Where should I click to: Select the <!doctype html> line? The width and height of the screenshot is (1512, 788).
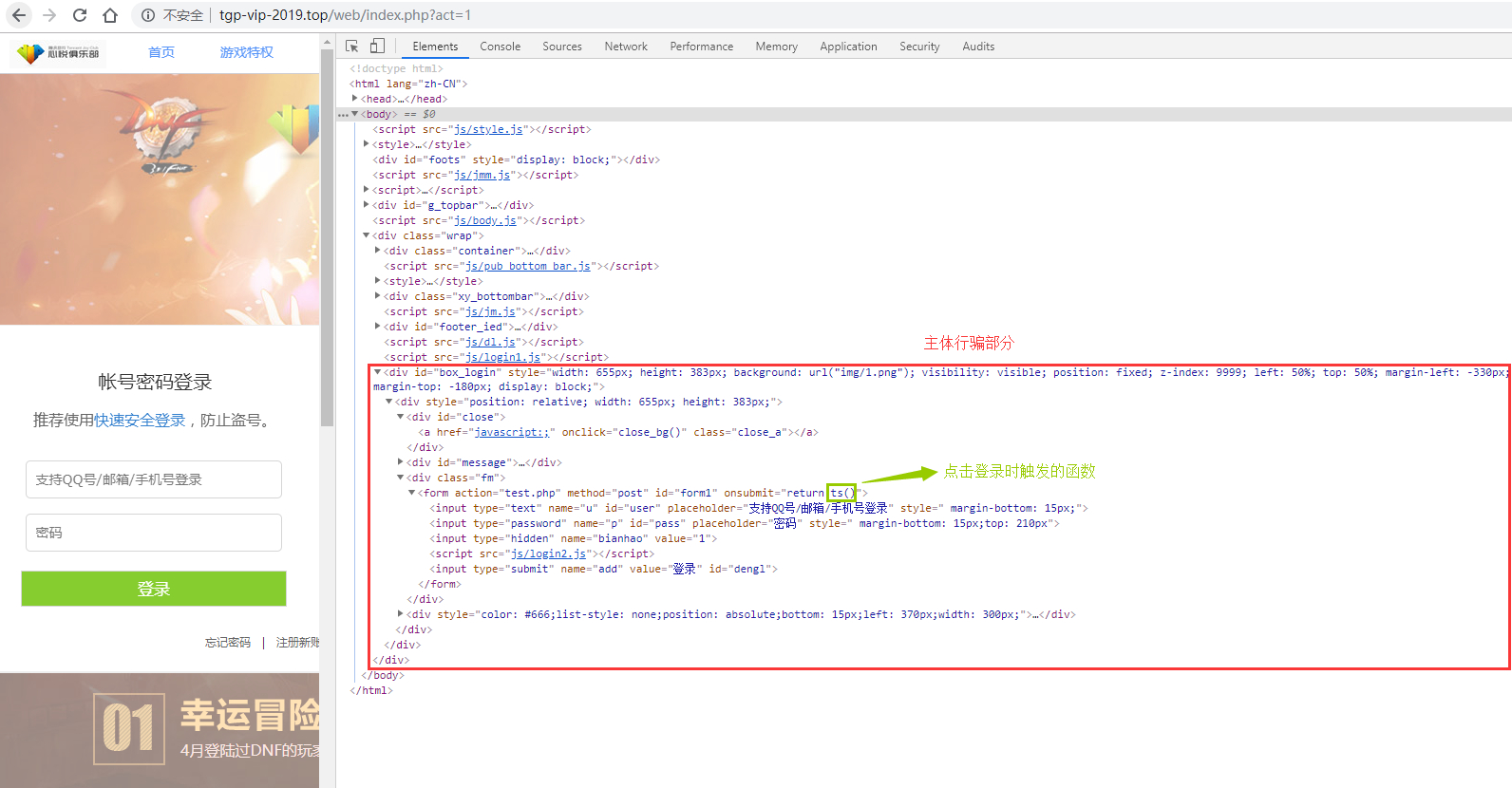[x=396, y=68]
